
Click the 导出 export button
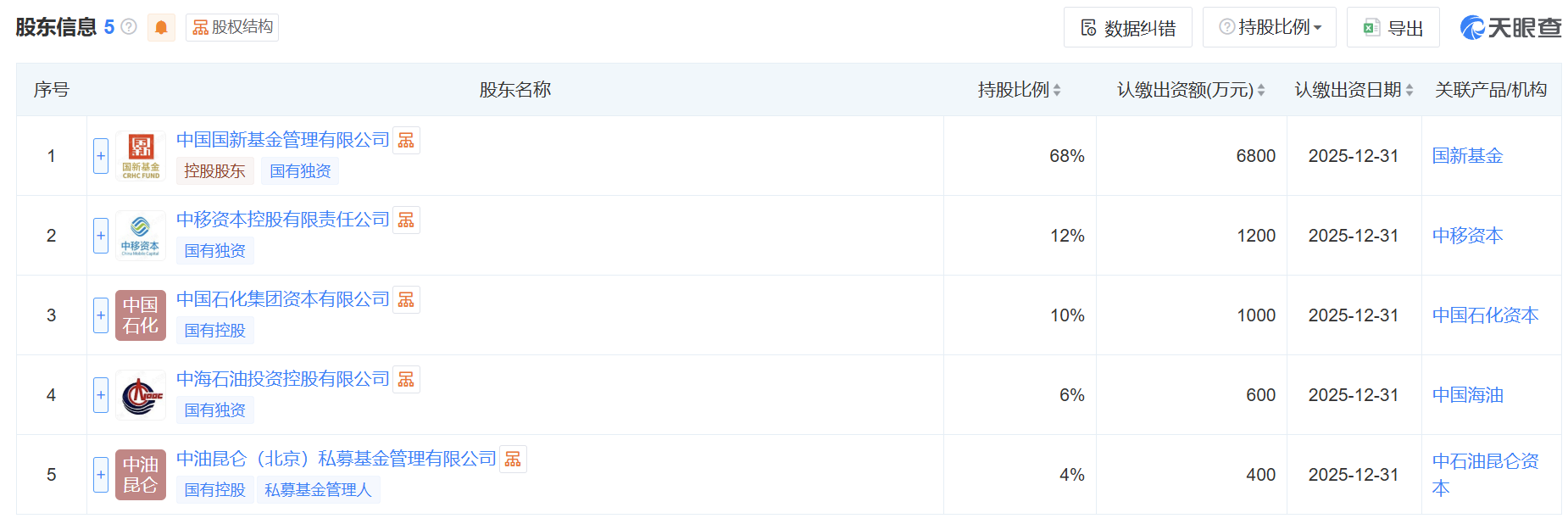pyautogui.click(x=1393, y=28)
